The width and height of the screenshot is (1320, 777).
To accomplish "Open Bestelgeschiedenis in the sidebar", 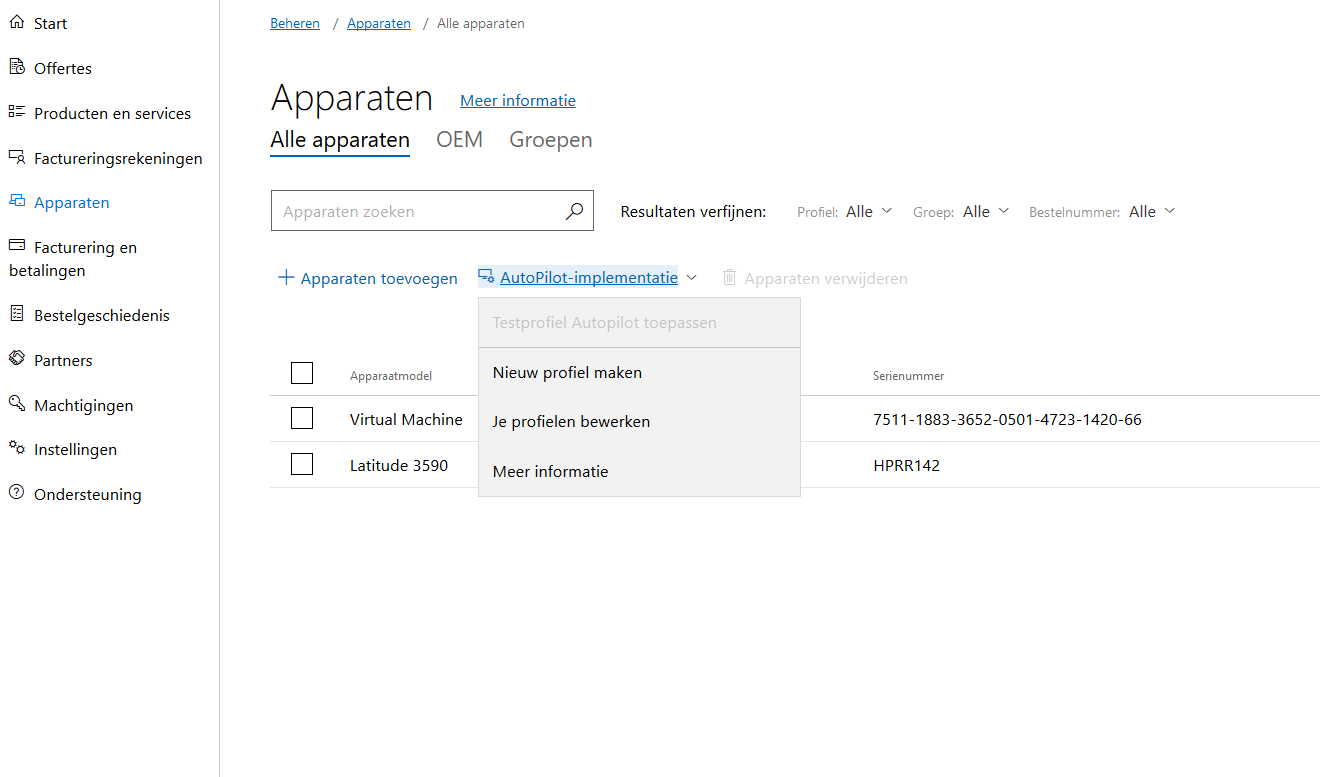I will (x=102, y=315).
